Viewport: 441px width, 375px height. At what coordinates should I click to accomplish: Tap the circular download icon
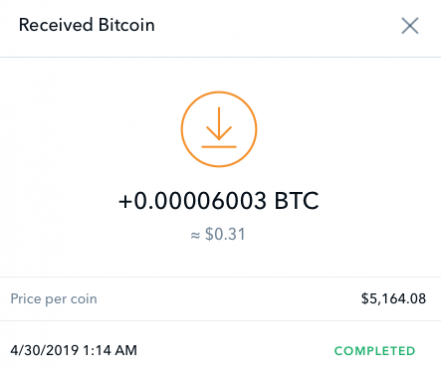pos(219,129)
